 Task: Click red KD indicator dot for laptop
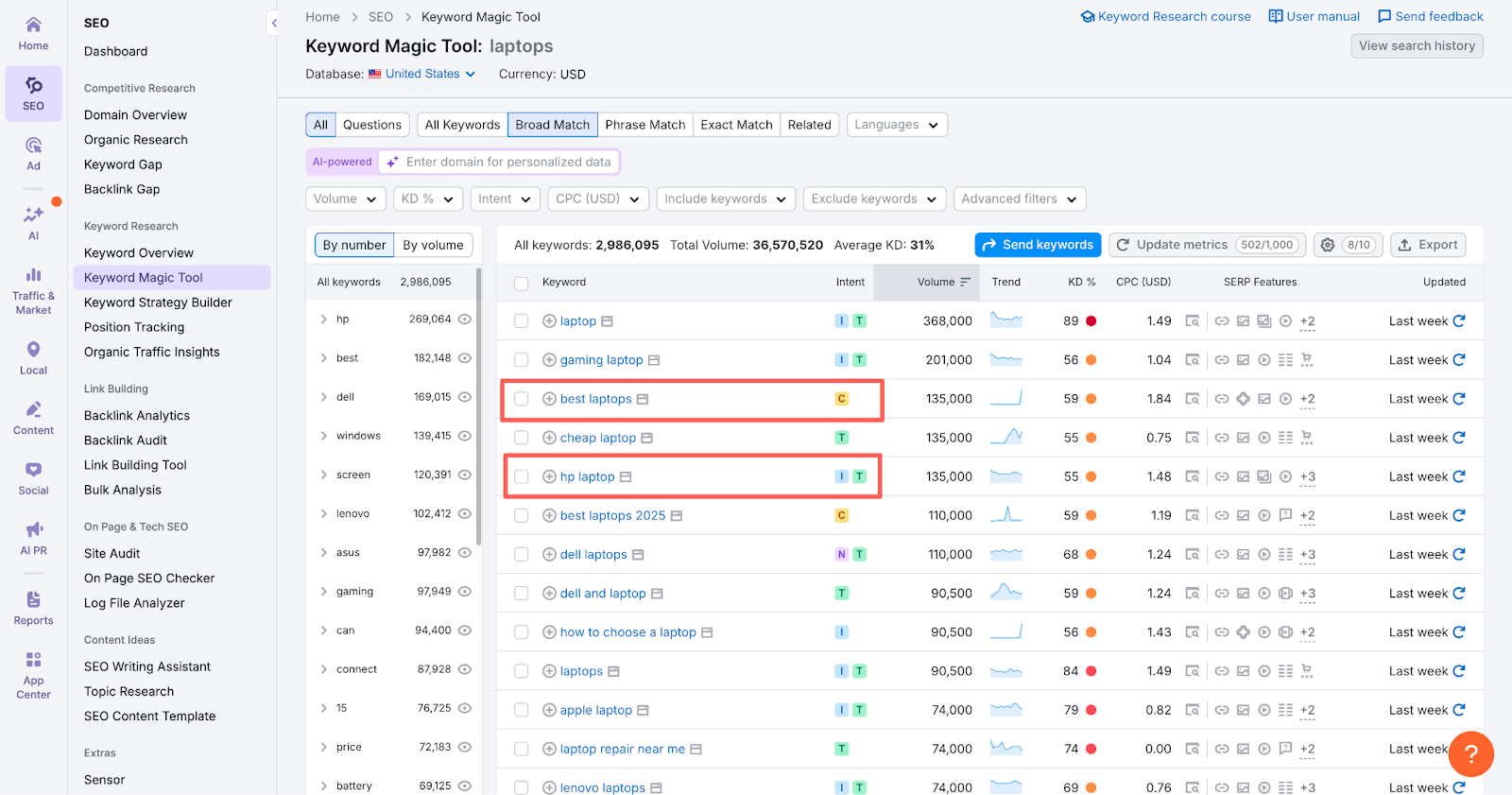coord(1091,321)
